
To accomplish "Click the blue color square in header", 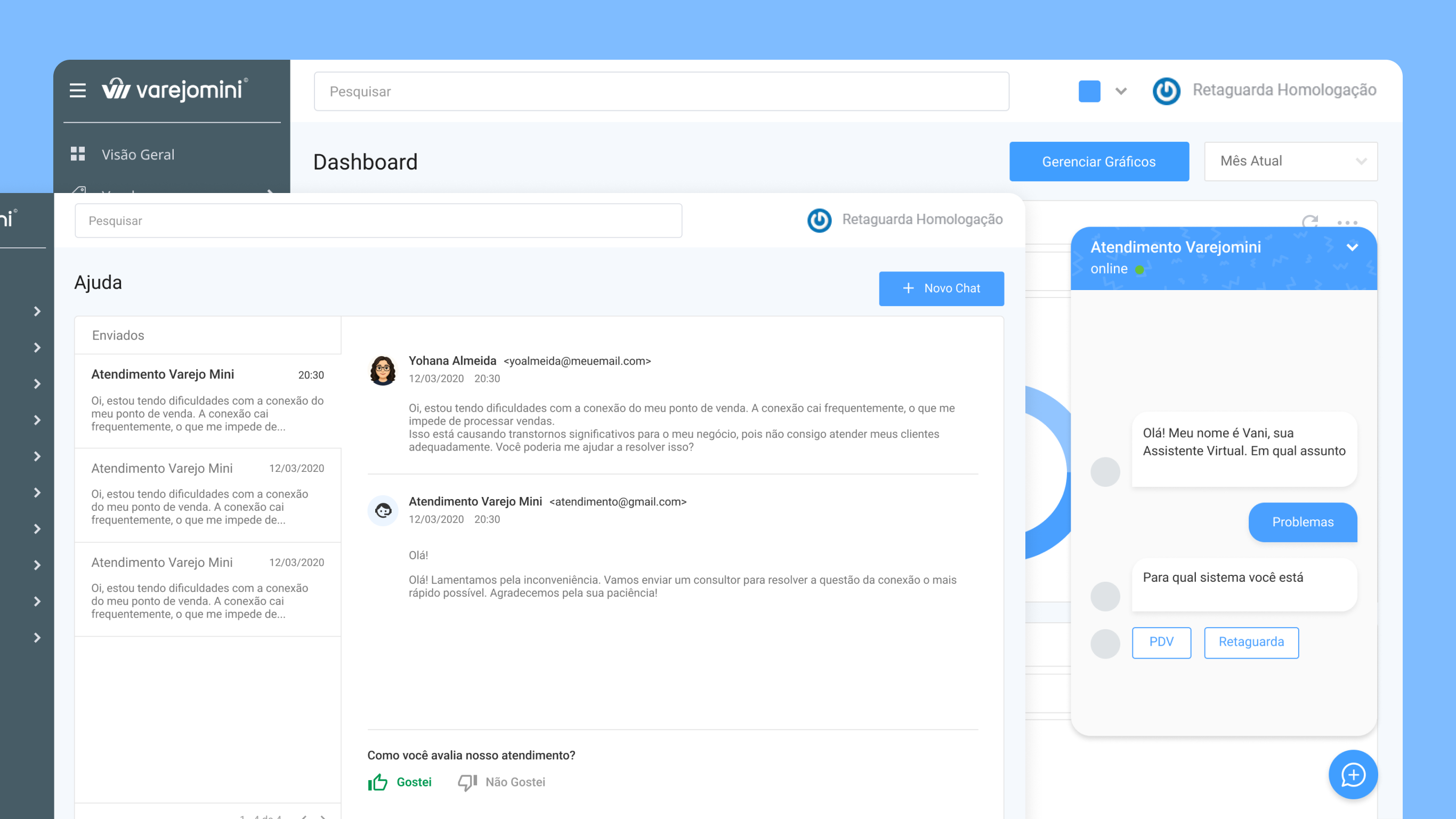I will tap(1089, 91).
